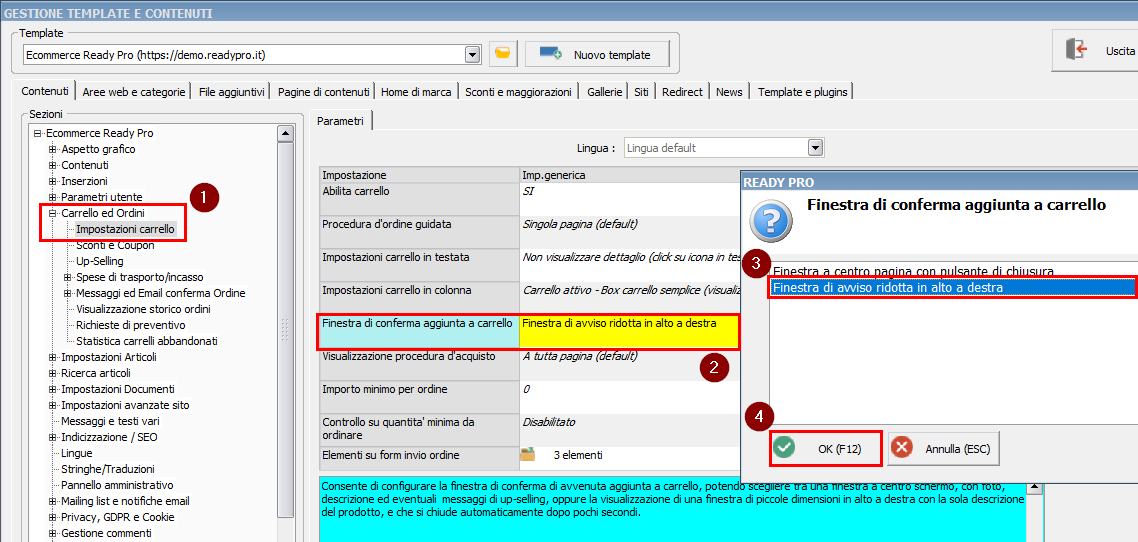This screenshot has height=542, width=1138.
Task: Click the Procedura d'ordine guidata row
Action: (530, 231)
